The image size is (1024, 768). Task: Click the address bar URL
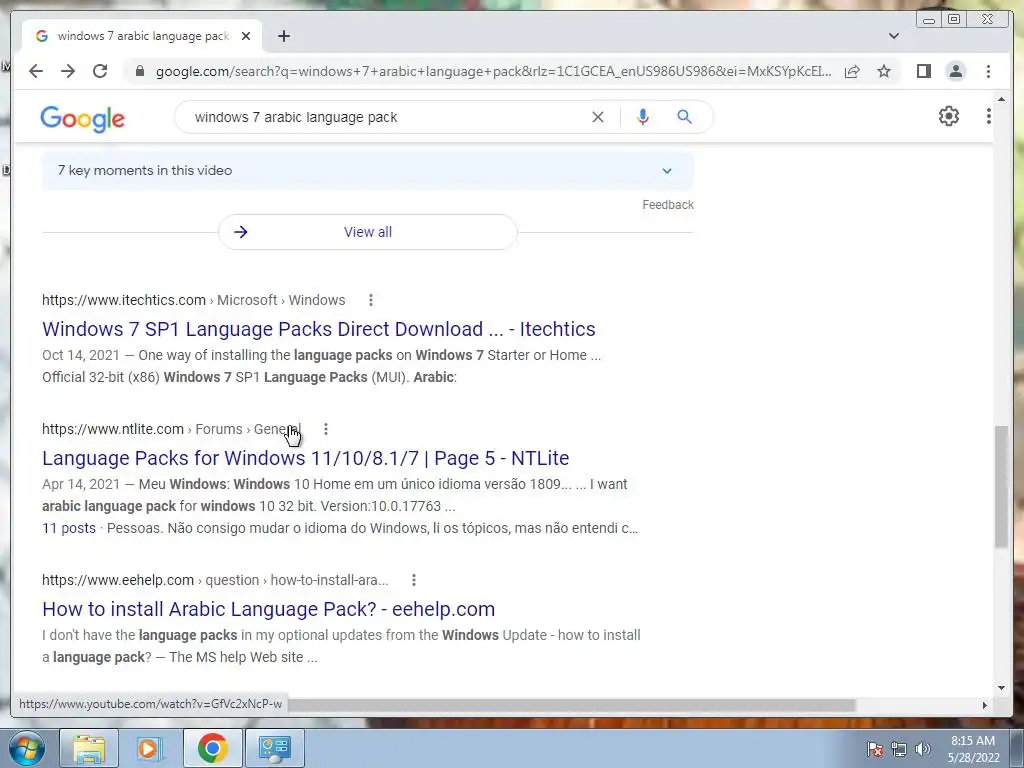coord(494,71)
